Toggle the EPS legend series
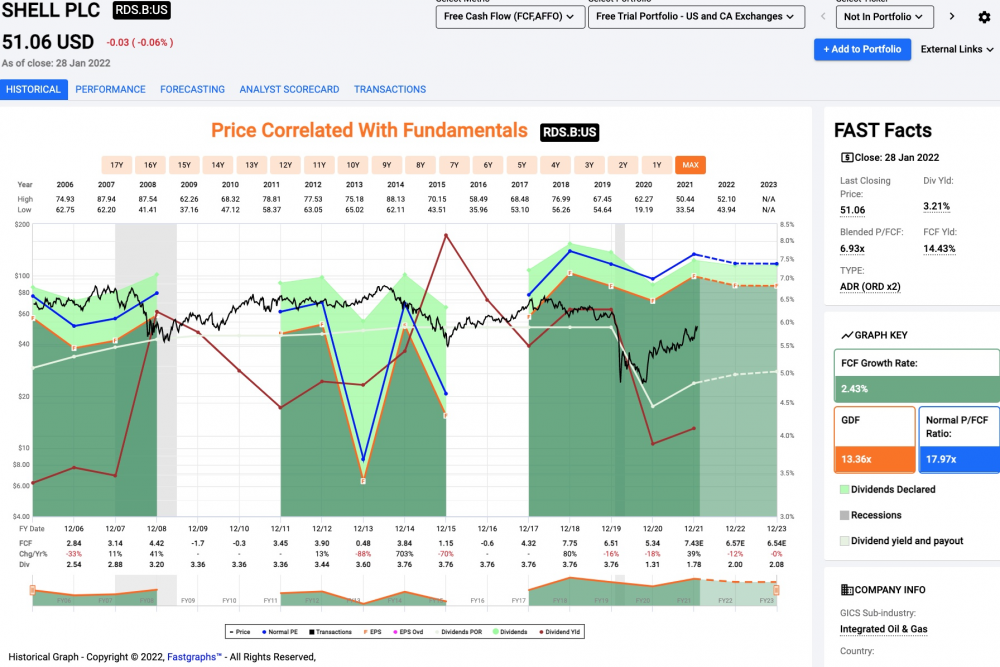The image size is (1000, 667). pyautogui.click(x=372, y=632)
